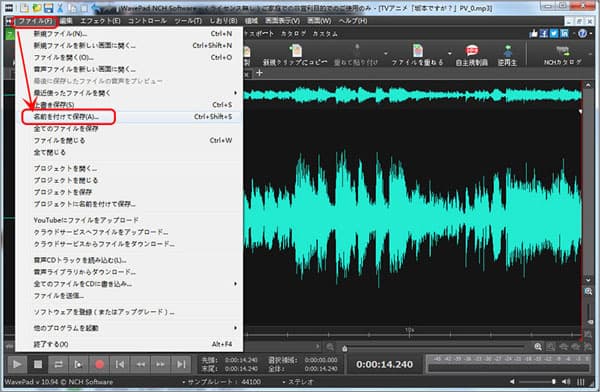Click the new file icon in title bar
600x392 pixels.
tap(24, 7)
